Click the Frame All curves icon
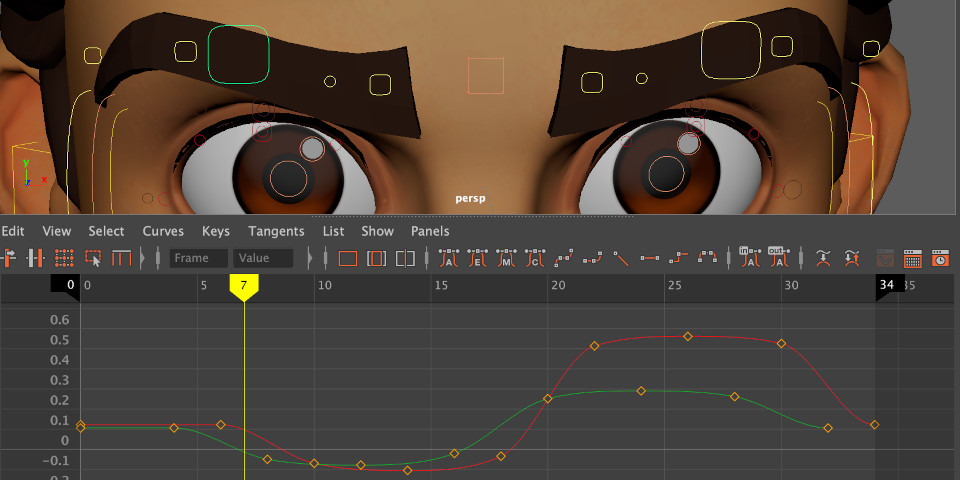Screen dimensions: 960x480 pyautogui.click(x=348, y=258)
